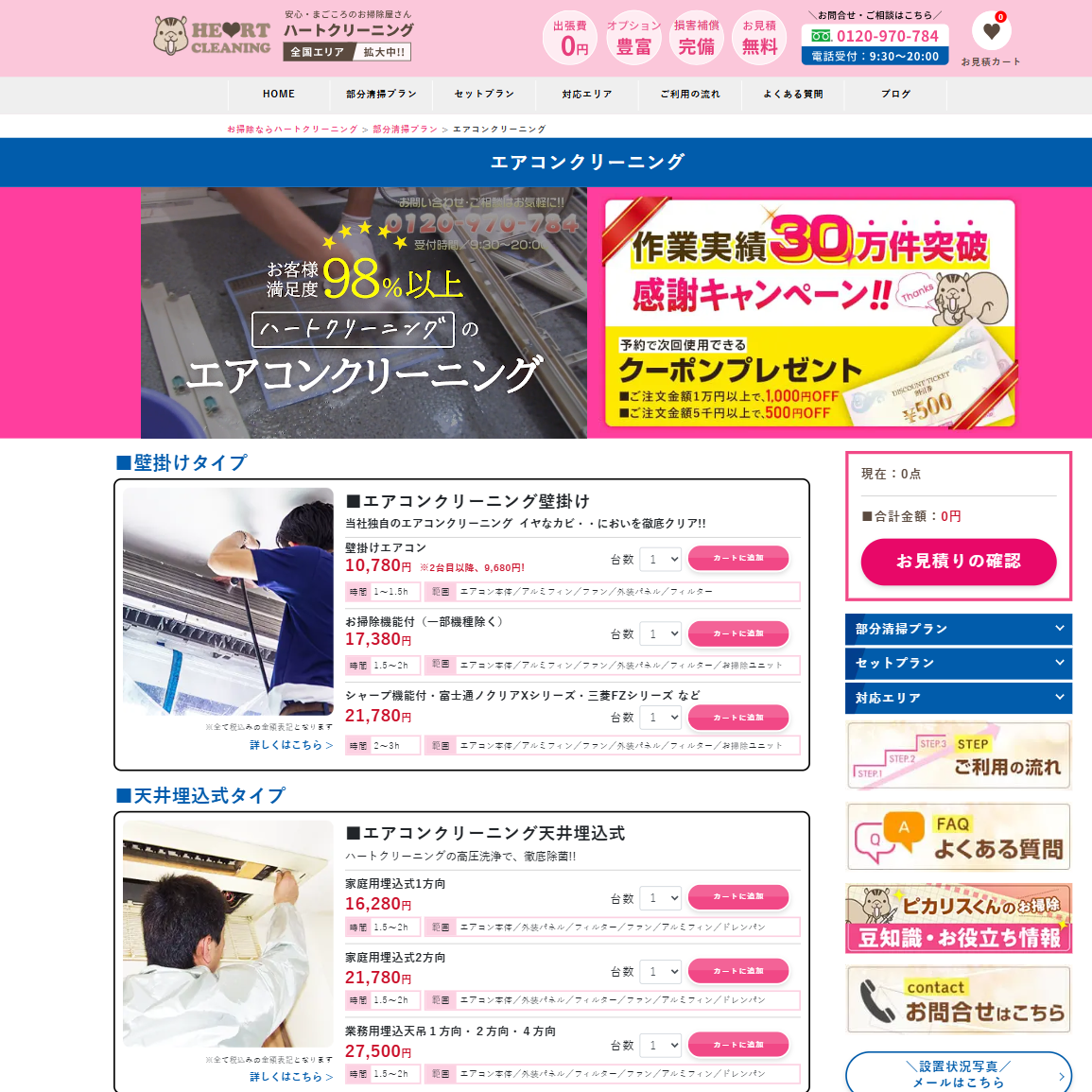
Task: Open the heart-shaped estimate cart icon
Action: (991, 31)
